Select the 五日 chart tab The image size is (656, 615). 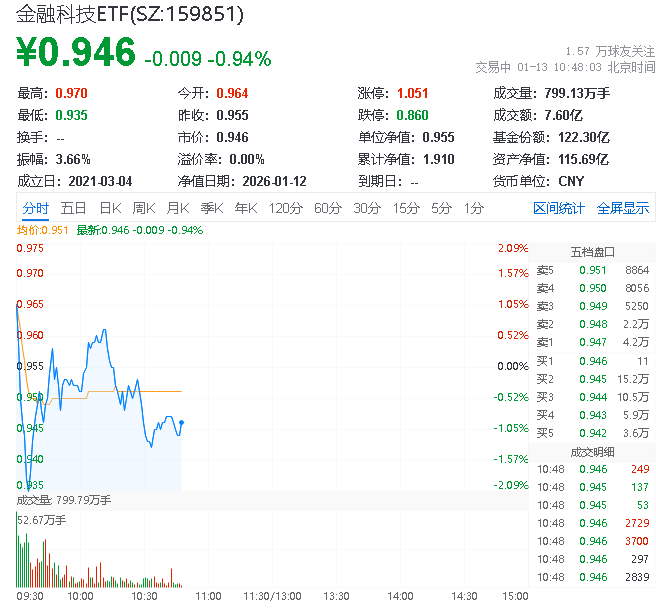pyautogui.click(x=73, y=208)
